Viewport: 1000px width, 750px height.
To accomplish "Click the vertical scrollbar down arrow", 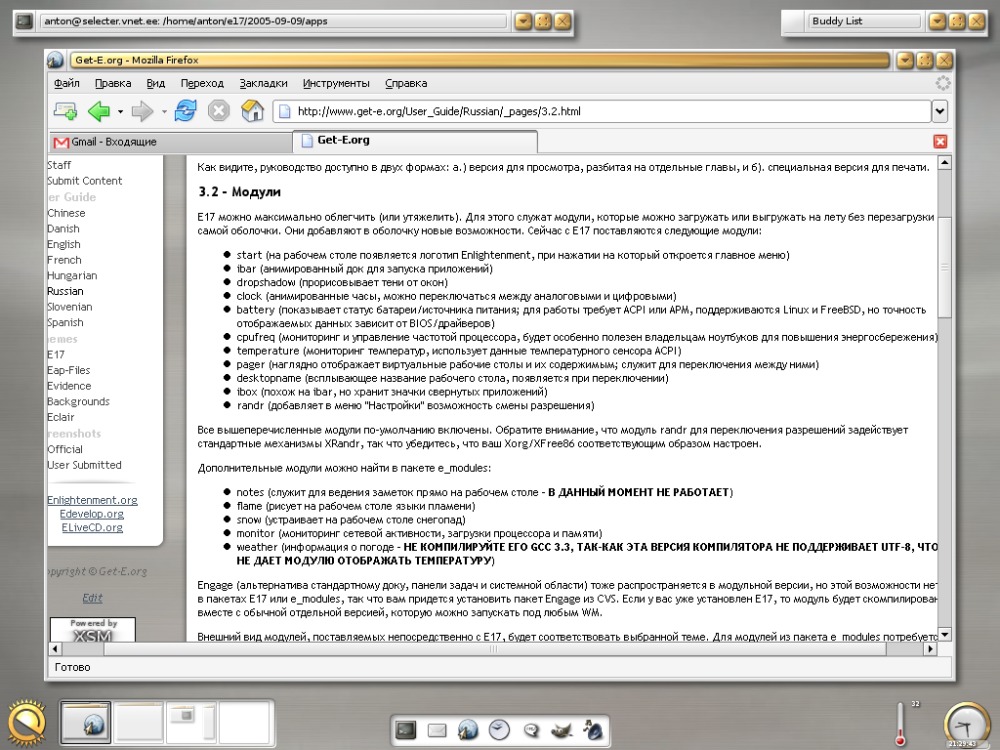I will [945, 634].
